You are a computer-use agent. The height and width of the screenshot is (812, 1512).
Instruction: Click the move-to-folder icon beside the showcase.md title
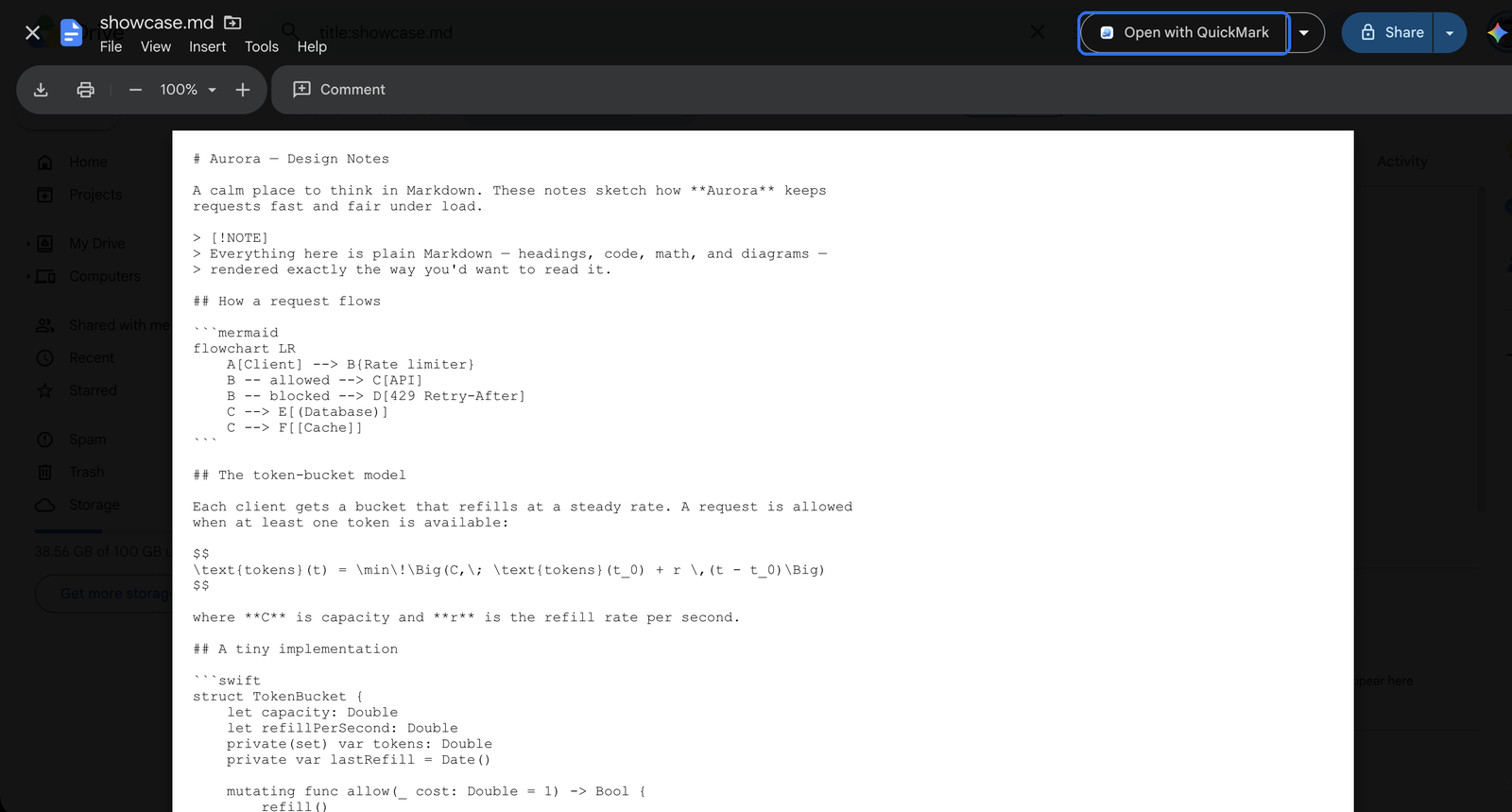click(x=232, y=22)
